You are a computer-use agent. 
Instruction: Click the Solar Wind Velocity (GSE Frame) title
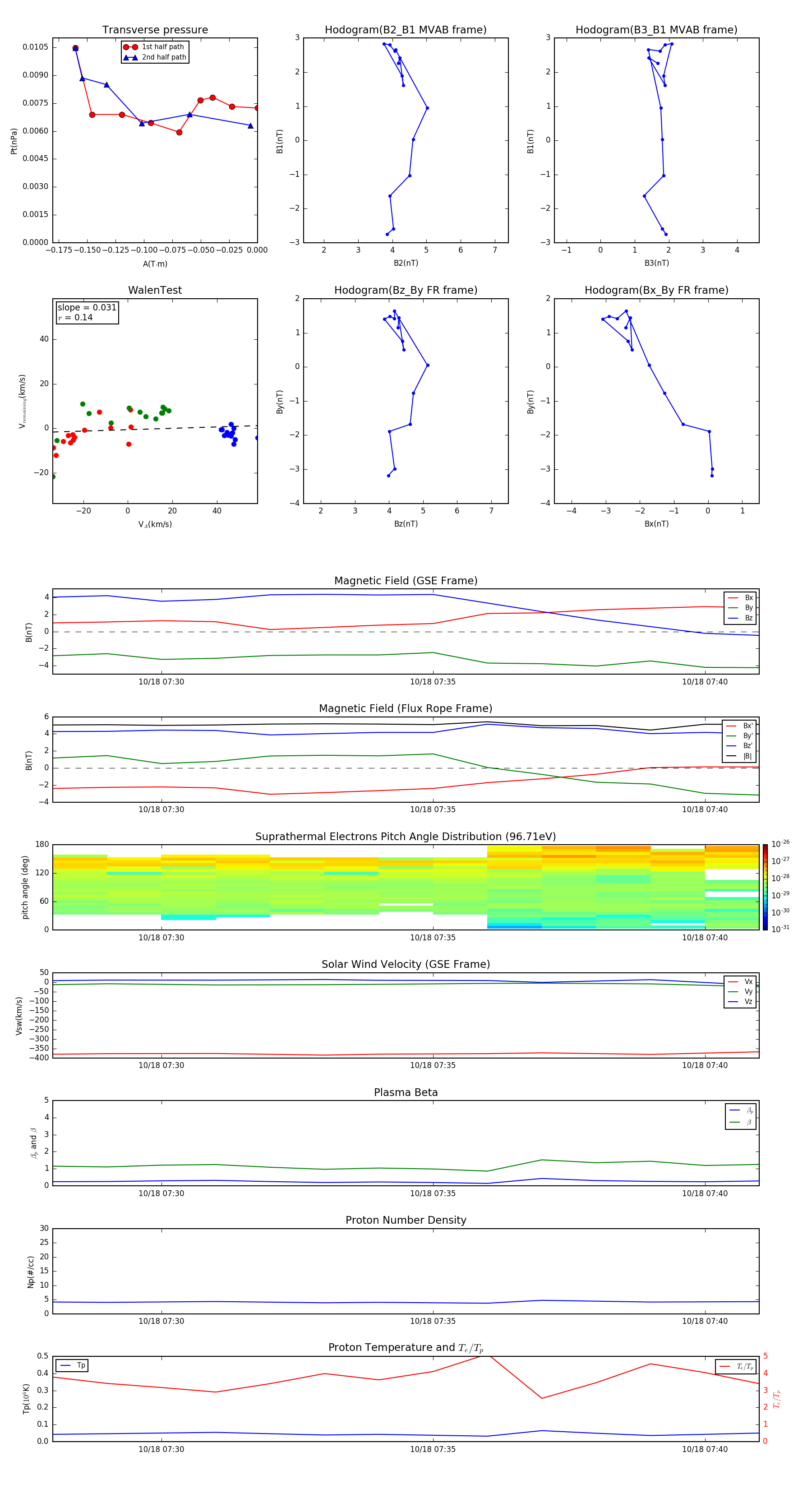point(406,964)
